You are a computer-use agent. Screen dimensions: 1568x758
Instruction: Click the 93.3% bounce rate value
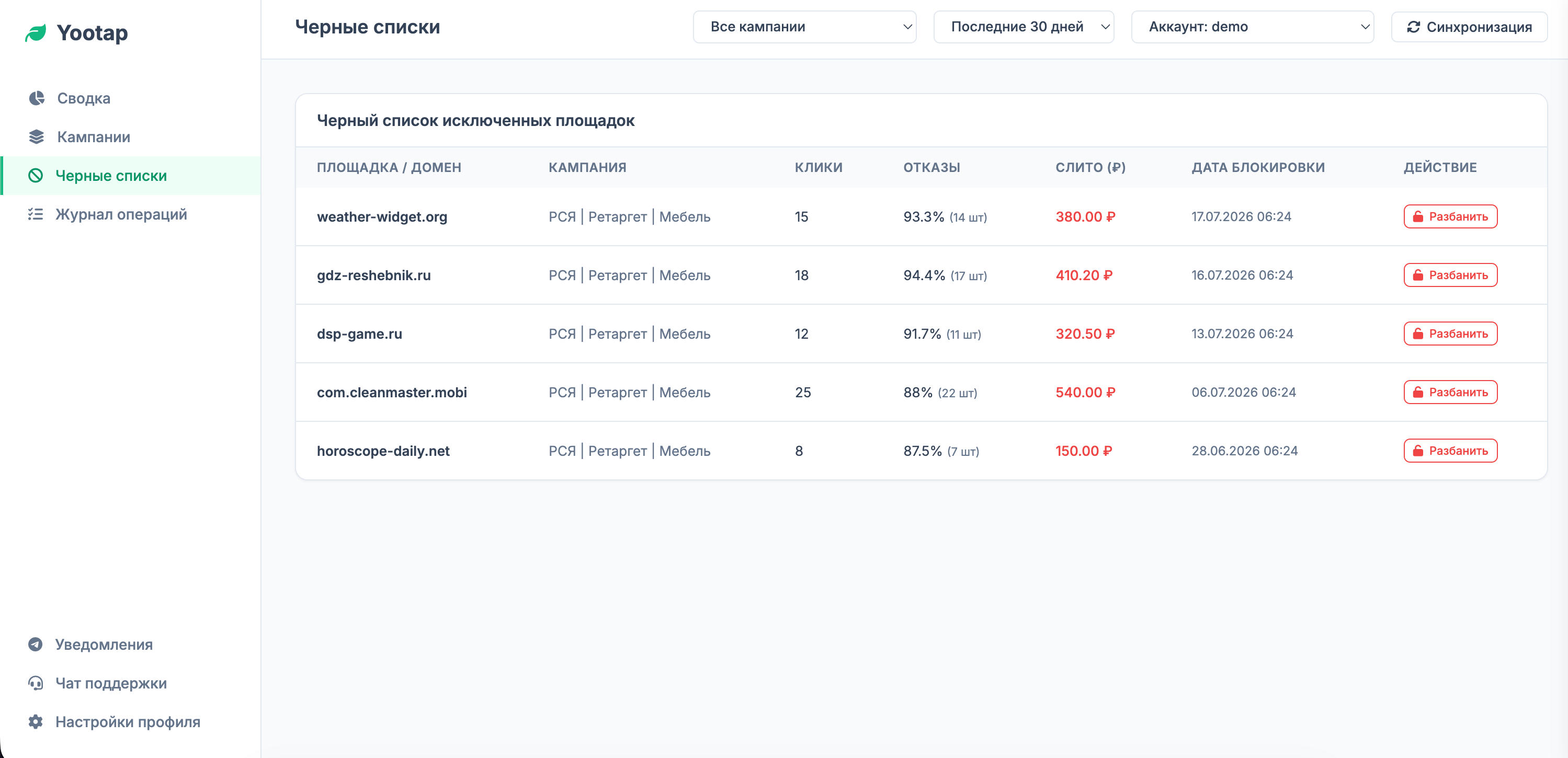[924, 216]
